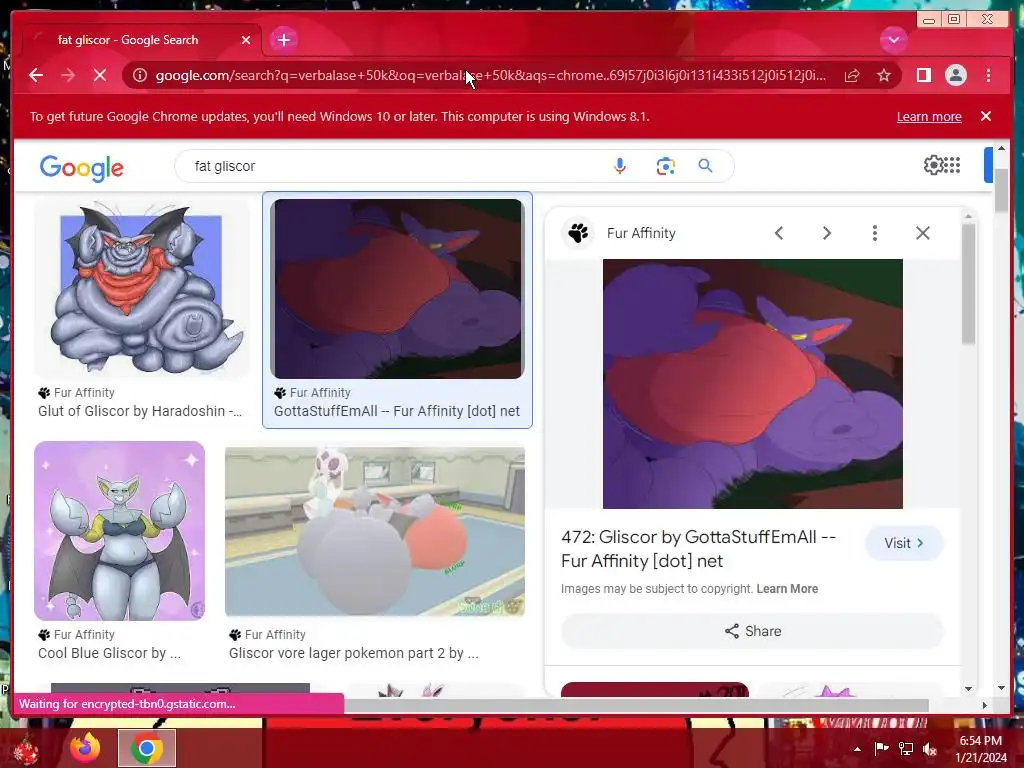Click the large preview image in the side panel

752,384
